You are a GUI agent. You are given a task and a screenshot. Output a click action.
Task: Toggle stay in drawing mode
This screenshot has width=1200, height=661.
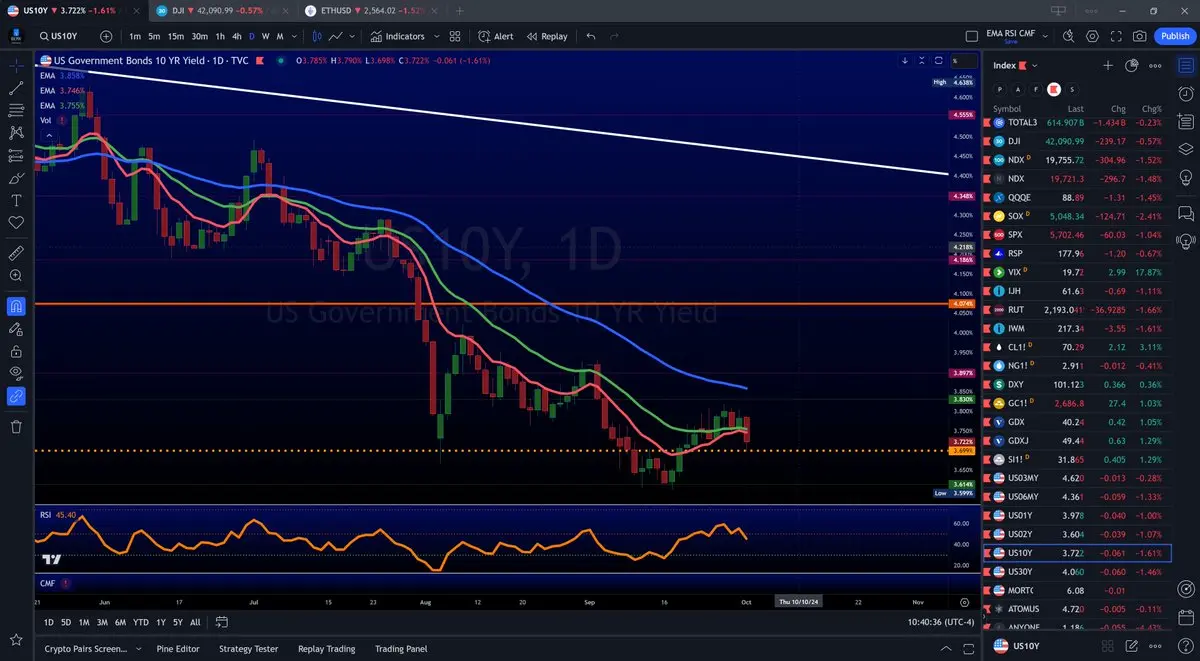pos(16,328)
